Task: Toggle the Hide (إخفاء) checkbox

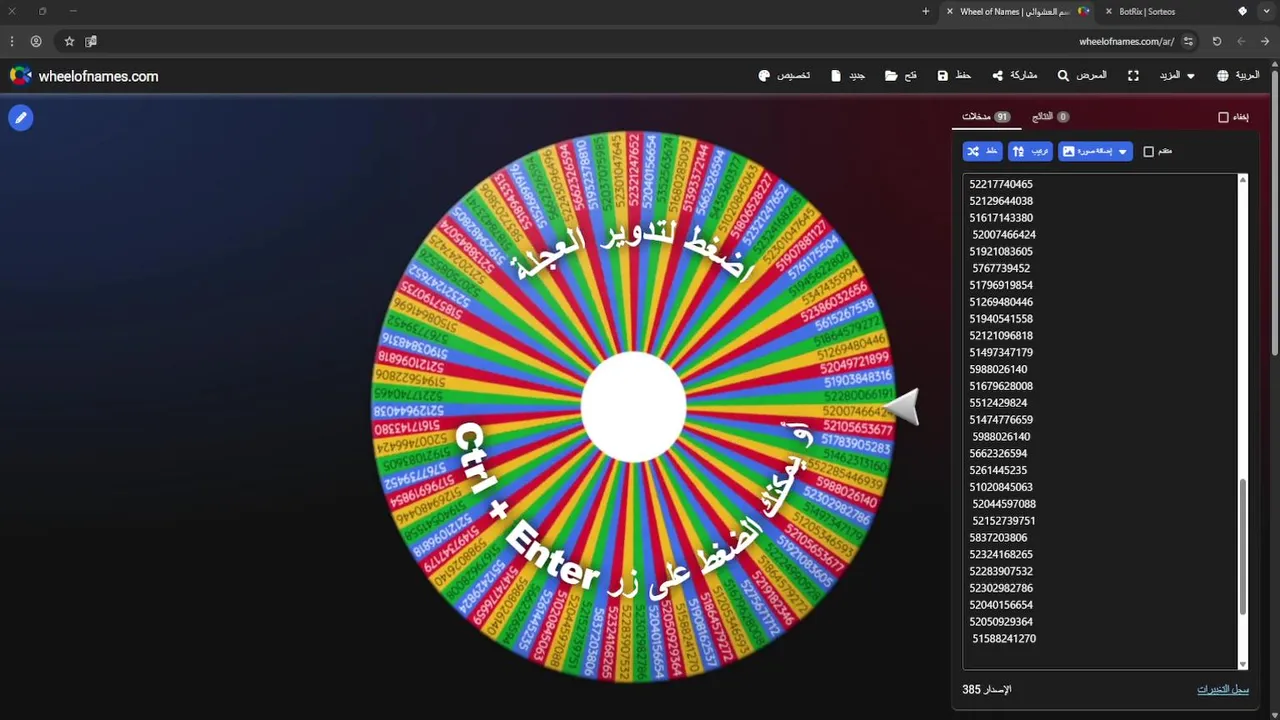Action: [x=1223, y=117]
